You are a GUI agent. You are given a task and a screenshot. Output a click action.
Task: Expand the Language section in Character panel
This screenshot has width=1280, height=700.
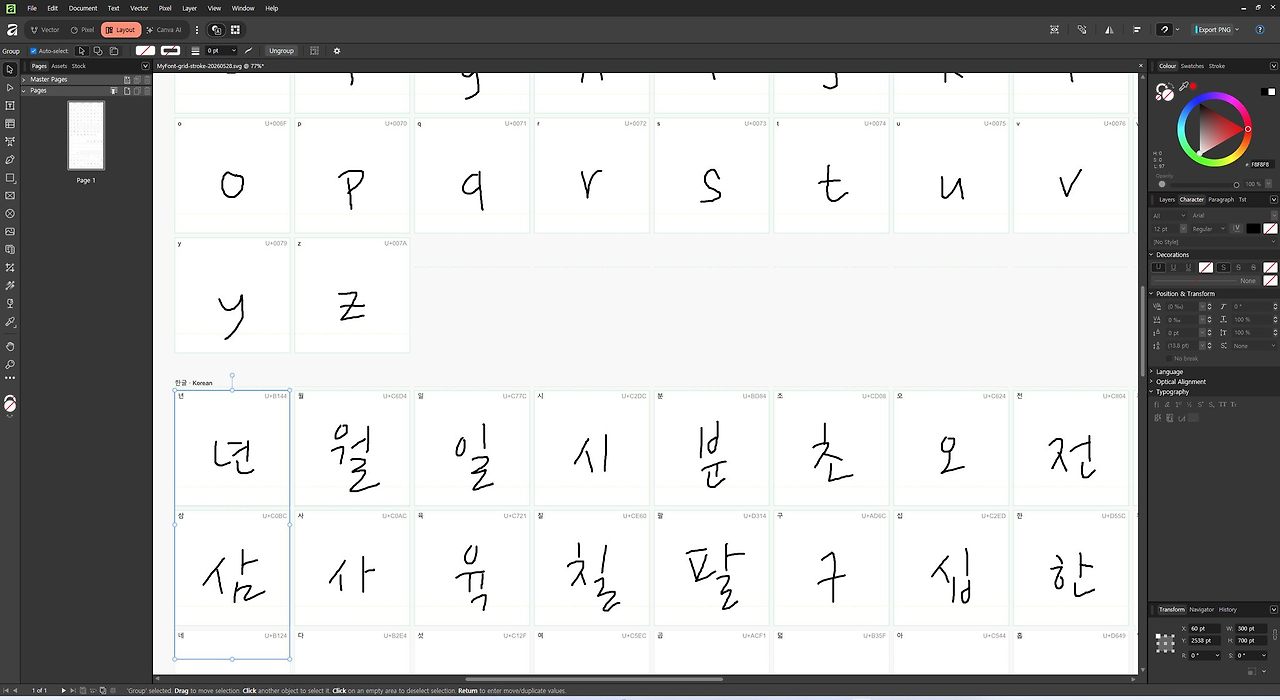pyautogui.click(x=1169, y=372)
